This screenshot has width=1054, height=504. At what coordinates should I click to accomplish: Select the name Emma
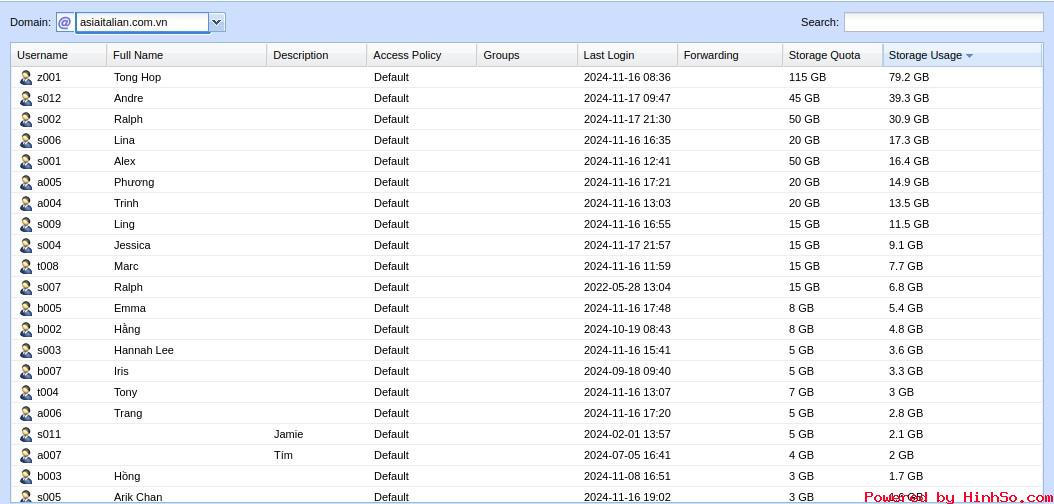[130, 308]
